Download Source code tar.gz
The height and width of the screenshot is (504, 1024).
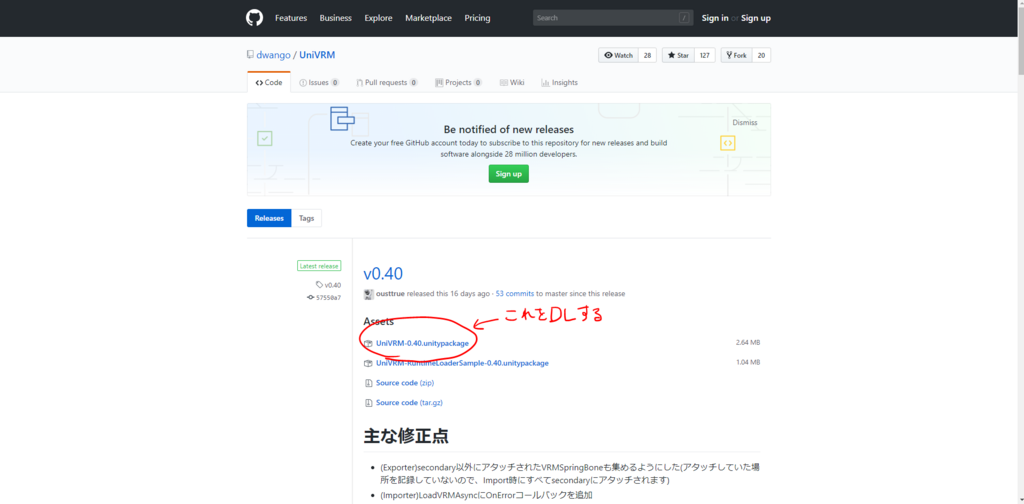point(409,403)
